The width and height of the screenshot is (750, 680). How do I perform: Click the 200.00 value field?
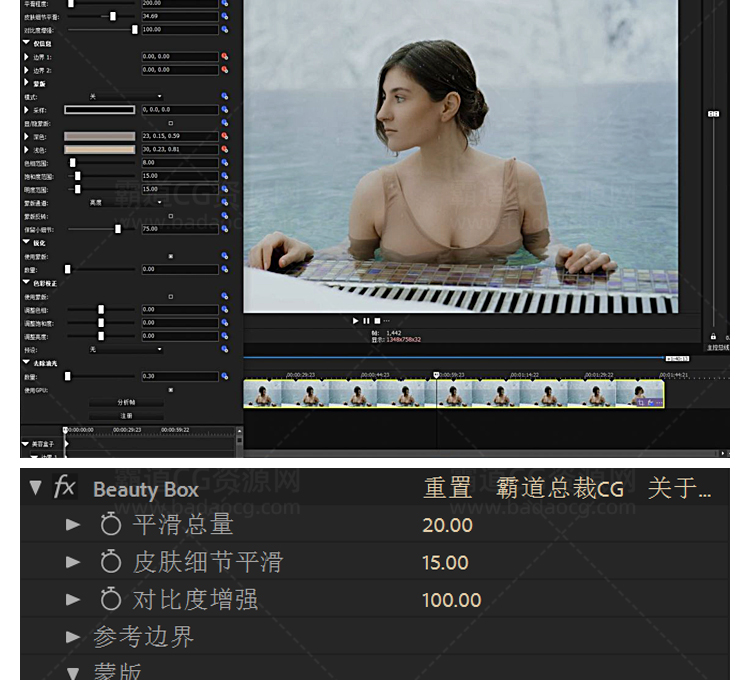tap(180, 3)
